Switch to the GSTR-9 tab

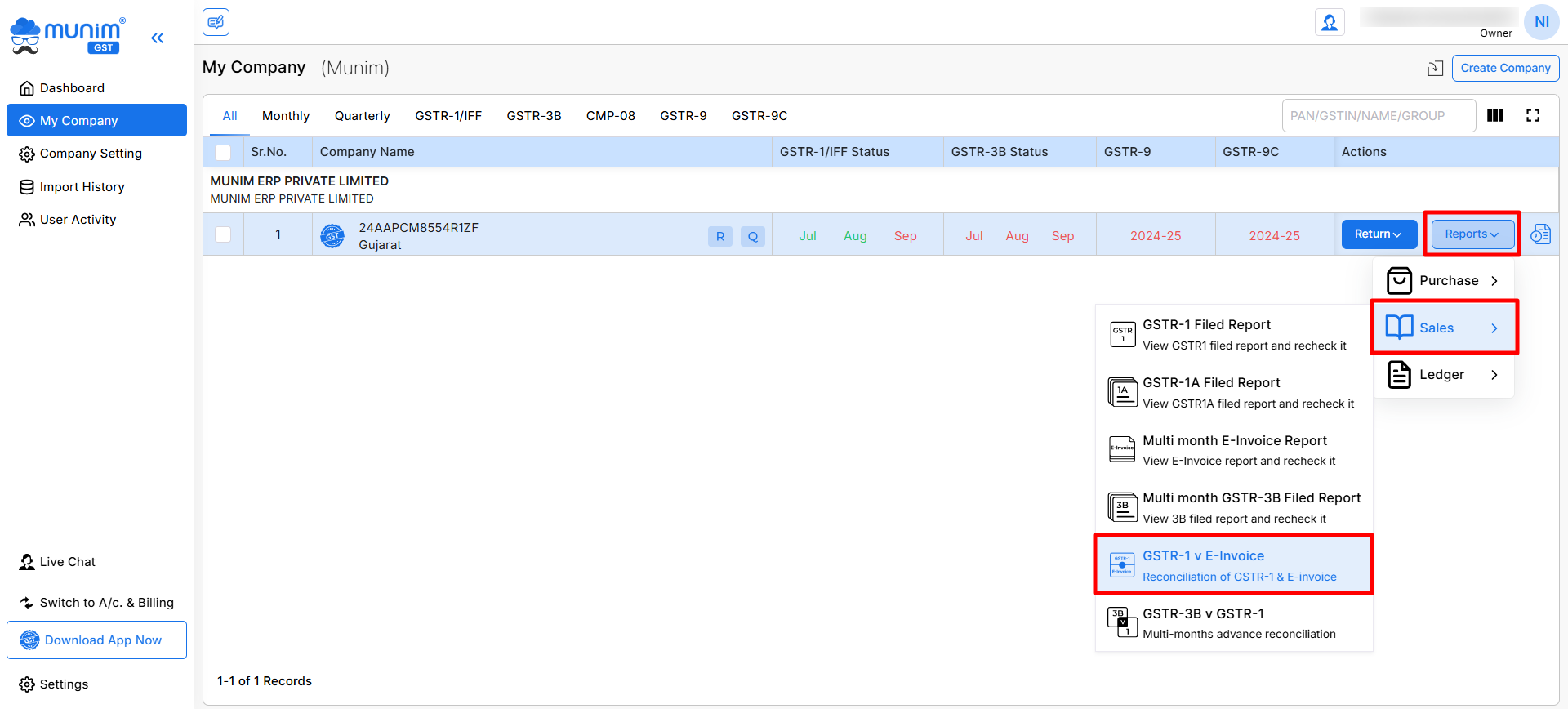(x=684, y=116)
